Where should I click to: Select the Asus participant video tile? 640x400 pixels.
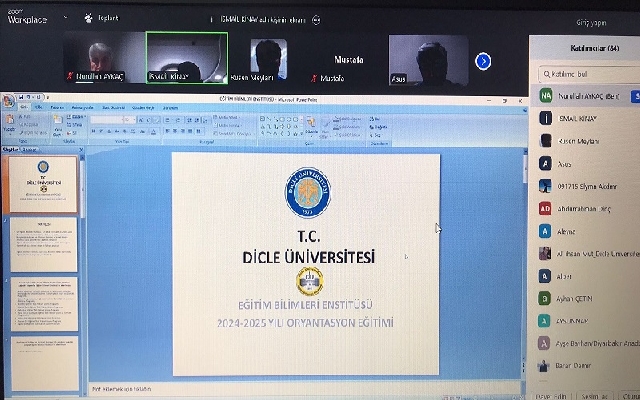click(429, 59)
